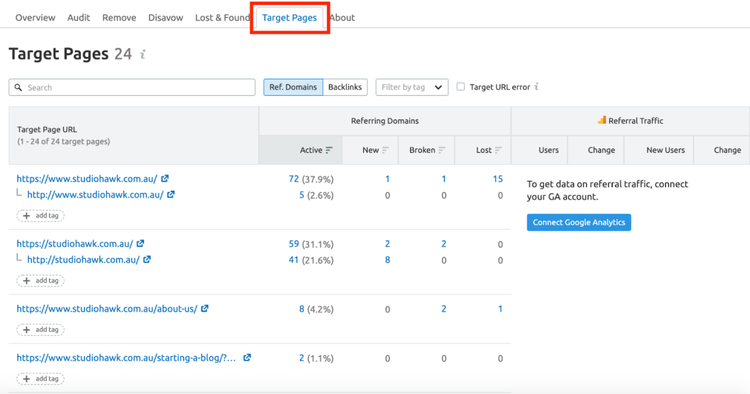Open external link icon for https://www.studiohawk.com.au/
The image size is (750, 394).
pos(165,178)
